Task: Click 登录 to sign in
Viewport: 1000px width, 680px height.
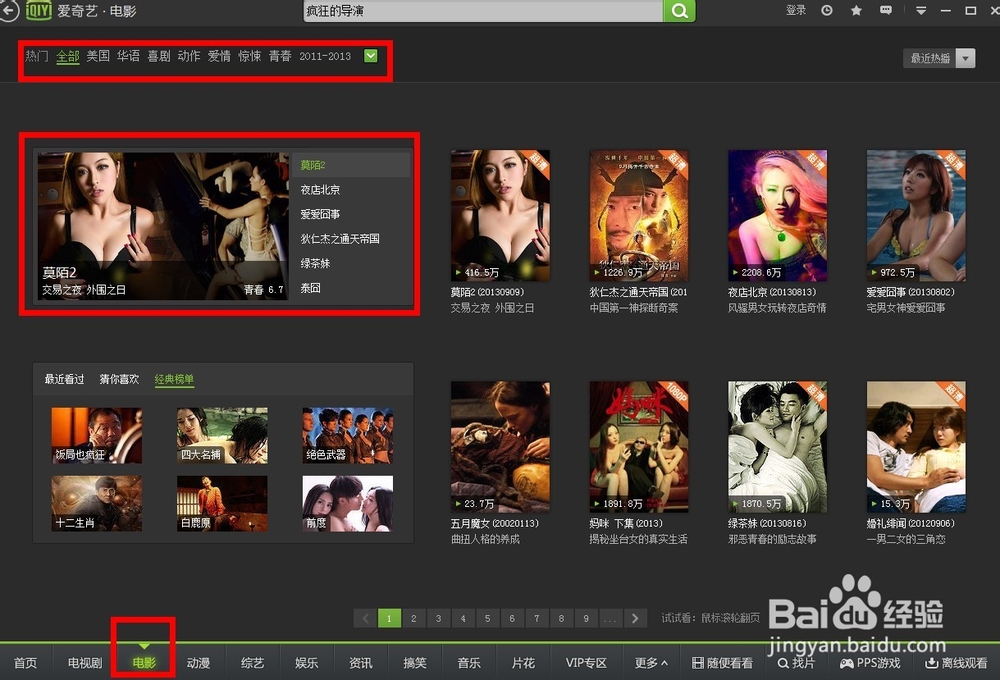Action: click(x=794, y=11)
